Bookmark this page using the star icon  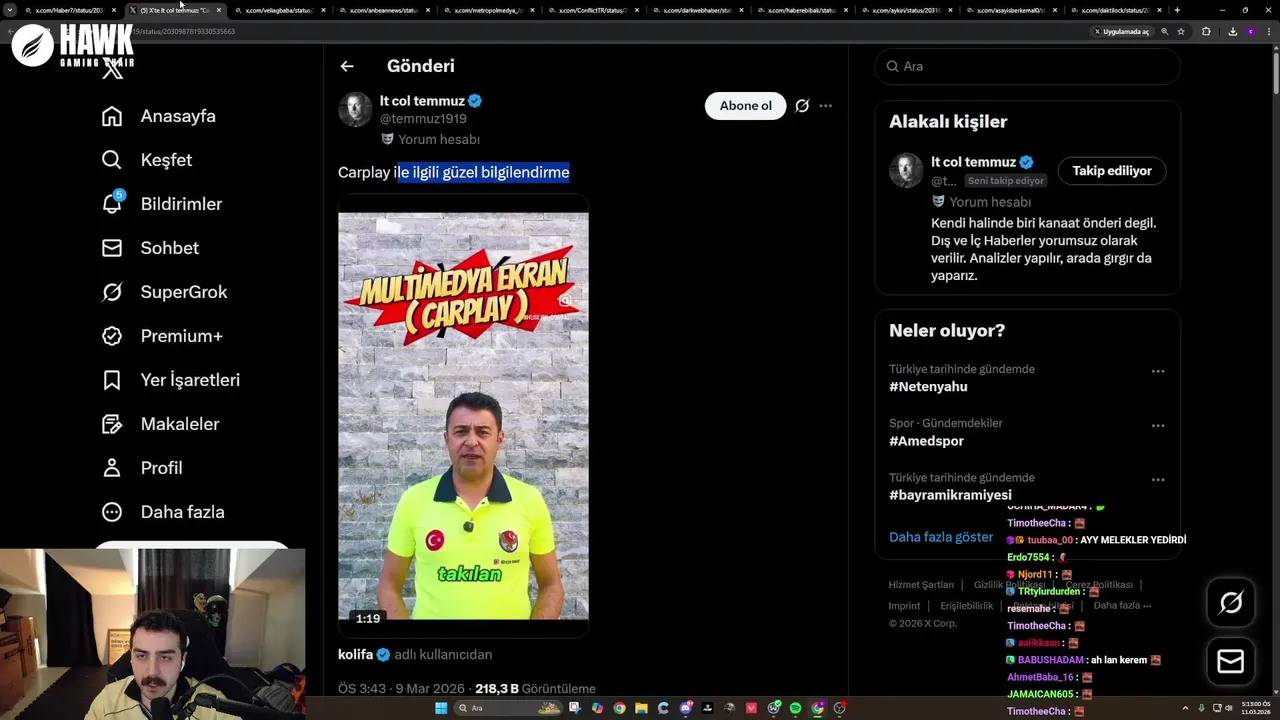pos(1181,31)
